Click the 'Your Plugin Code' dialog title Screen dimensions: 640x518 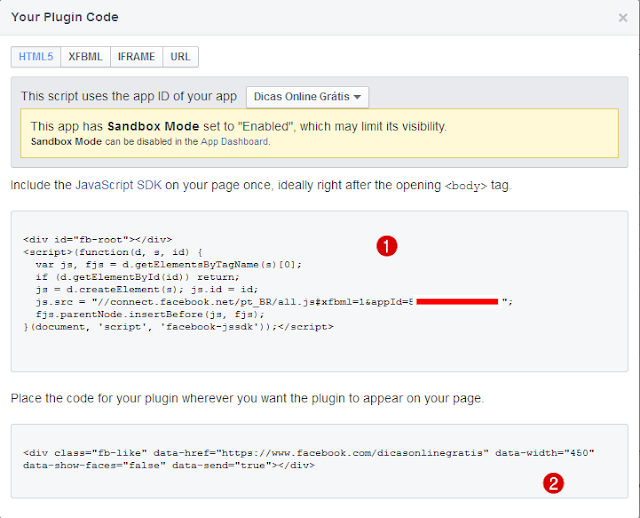64,17
